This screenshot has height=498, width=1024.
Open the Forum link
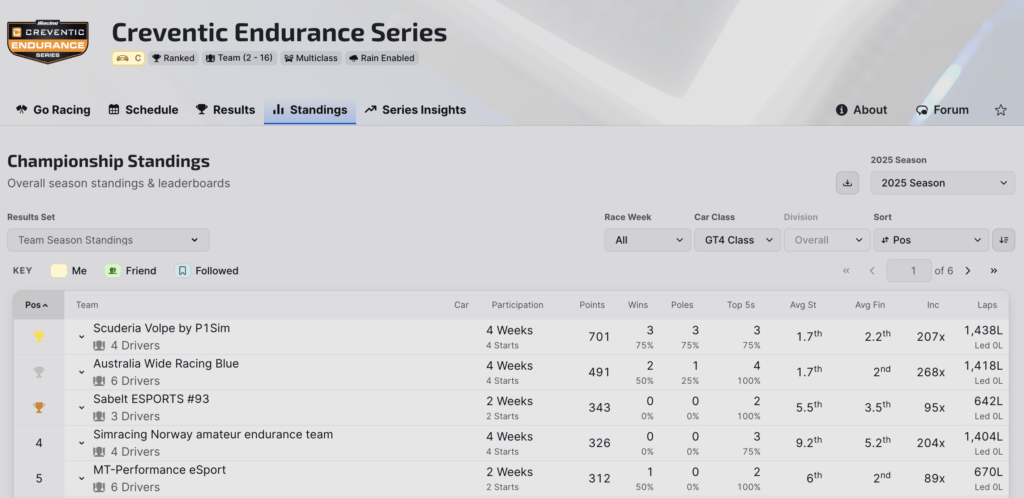tap(942, 110)
